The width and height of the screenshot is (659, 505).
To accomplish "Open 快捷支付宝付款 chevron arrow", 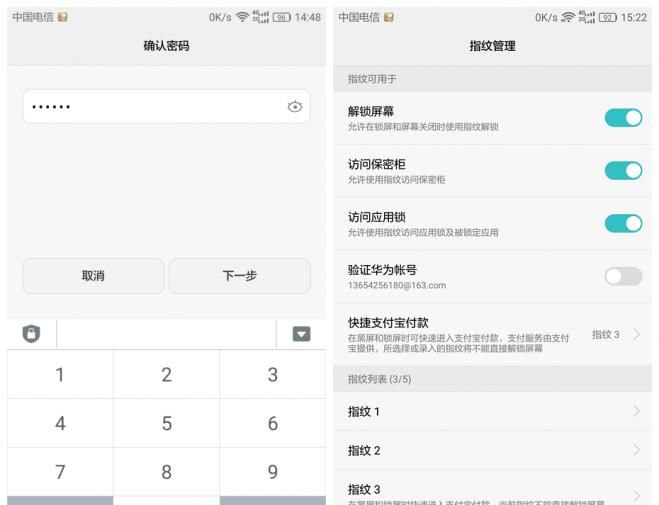I will [637, 334].
